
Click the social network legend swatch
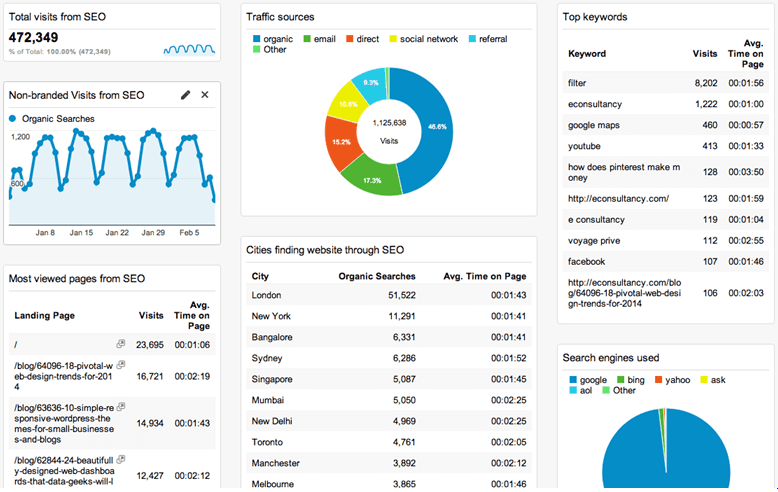click(393, 39)
